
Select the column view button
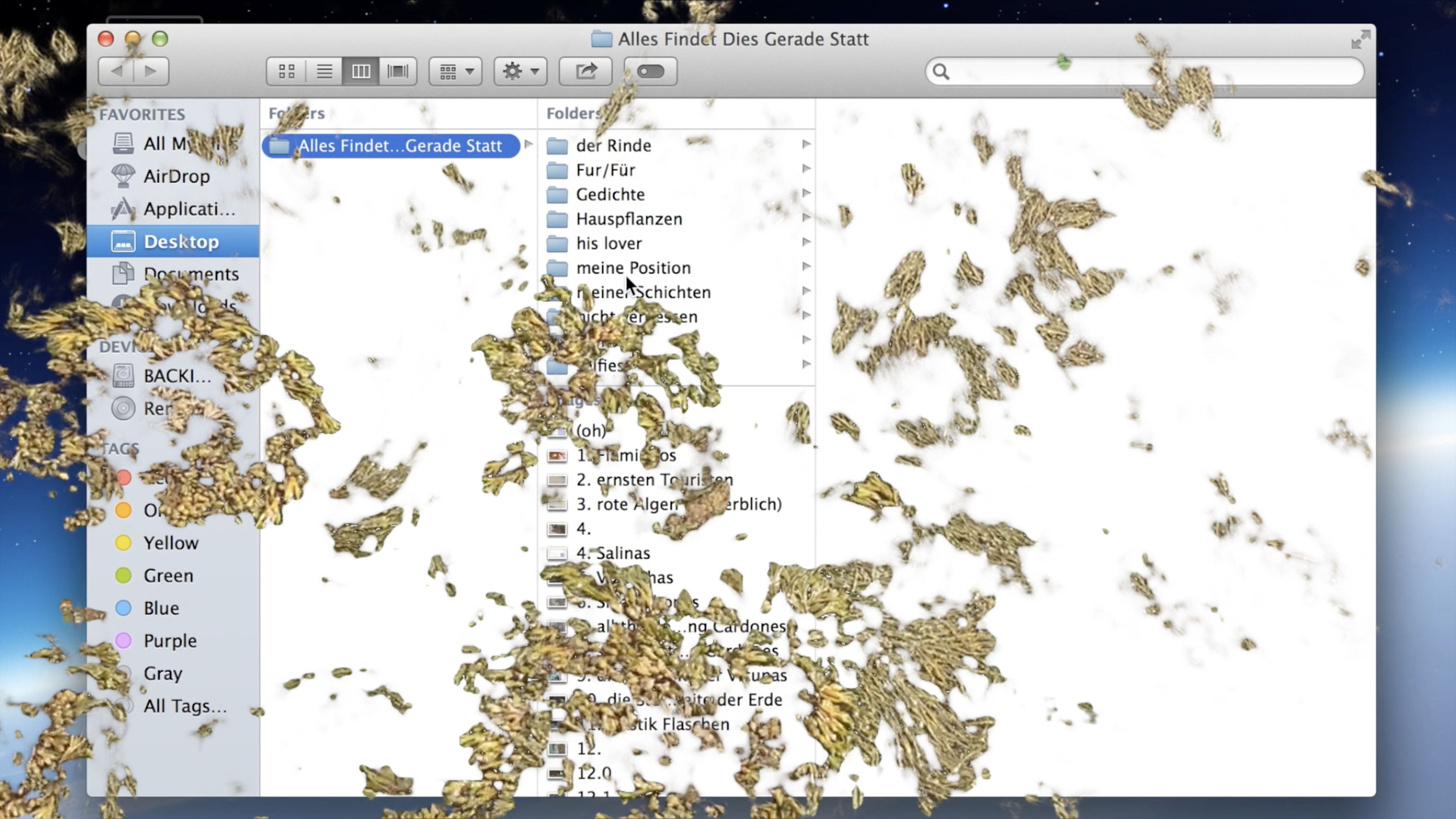point(361,71)
